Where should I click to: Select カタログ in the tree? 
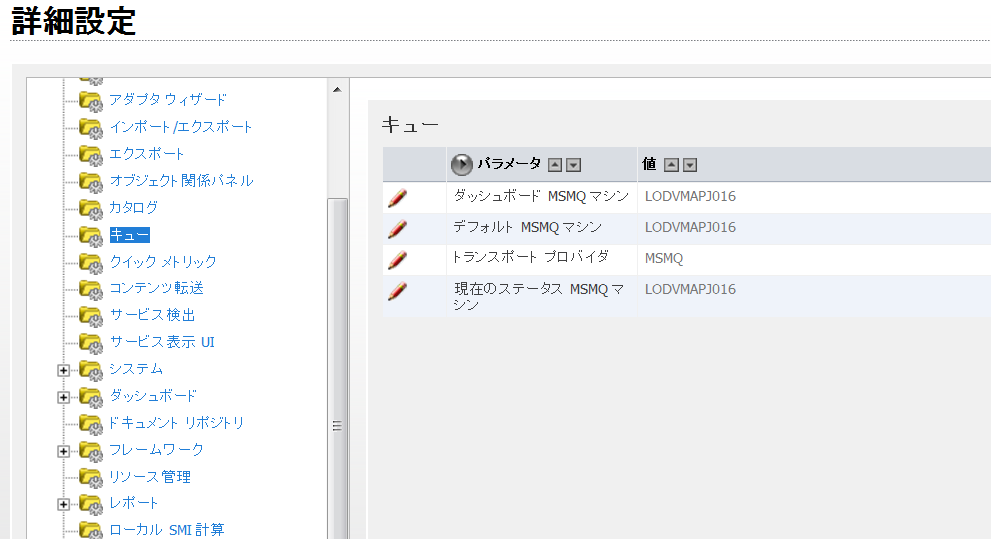[x=133, y=208]
